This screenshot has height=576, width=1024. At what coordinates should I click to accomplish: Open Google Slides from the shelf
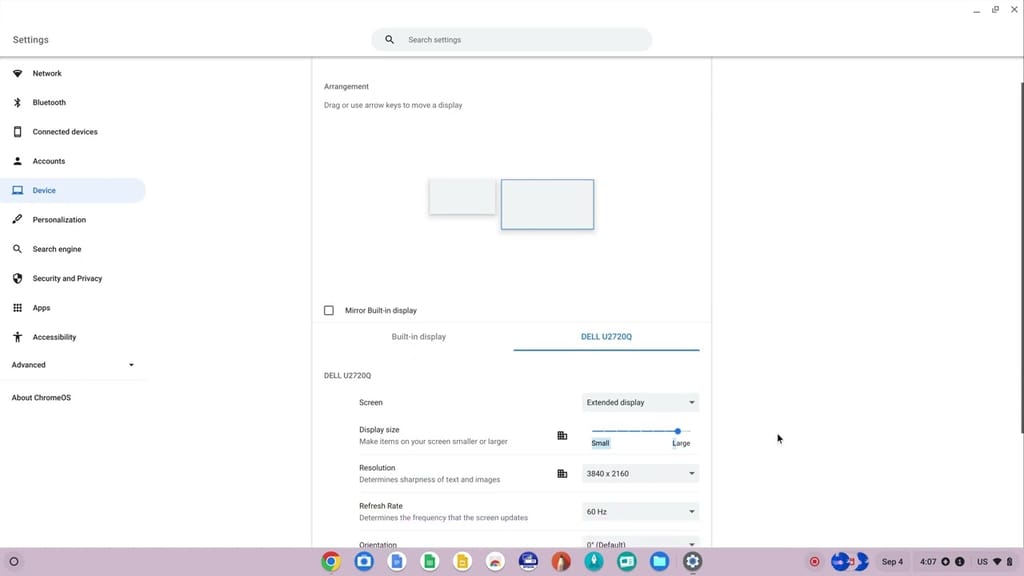pyautogui.click(x=462, y=562)
